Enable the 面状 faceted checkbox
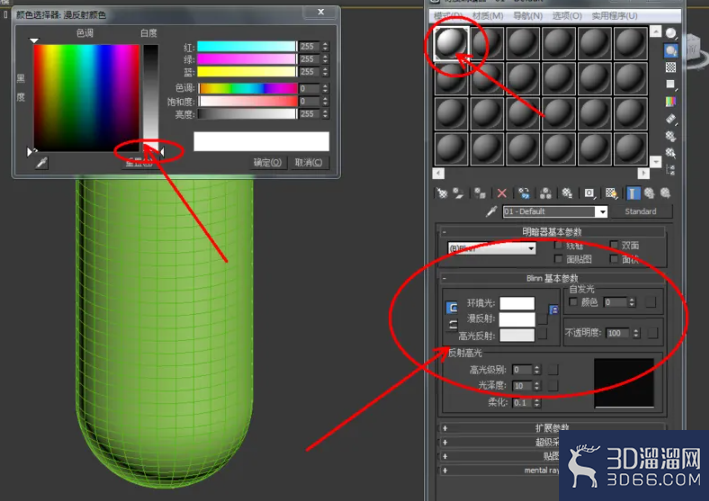This screenshot has width=709, height=501. tap(614, 259)
